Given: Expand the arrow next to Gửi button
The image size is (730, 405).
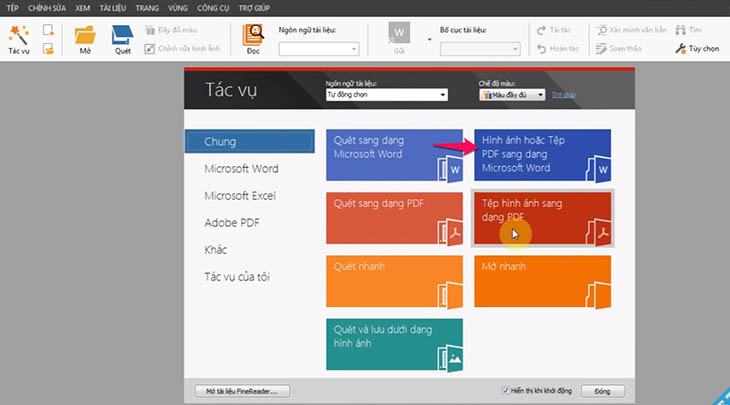Looking at the screenshot, I should (429, 40).
